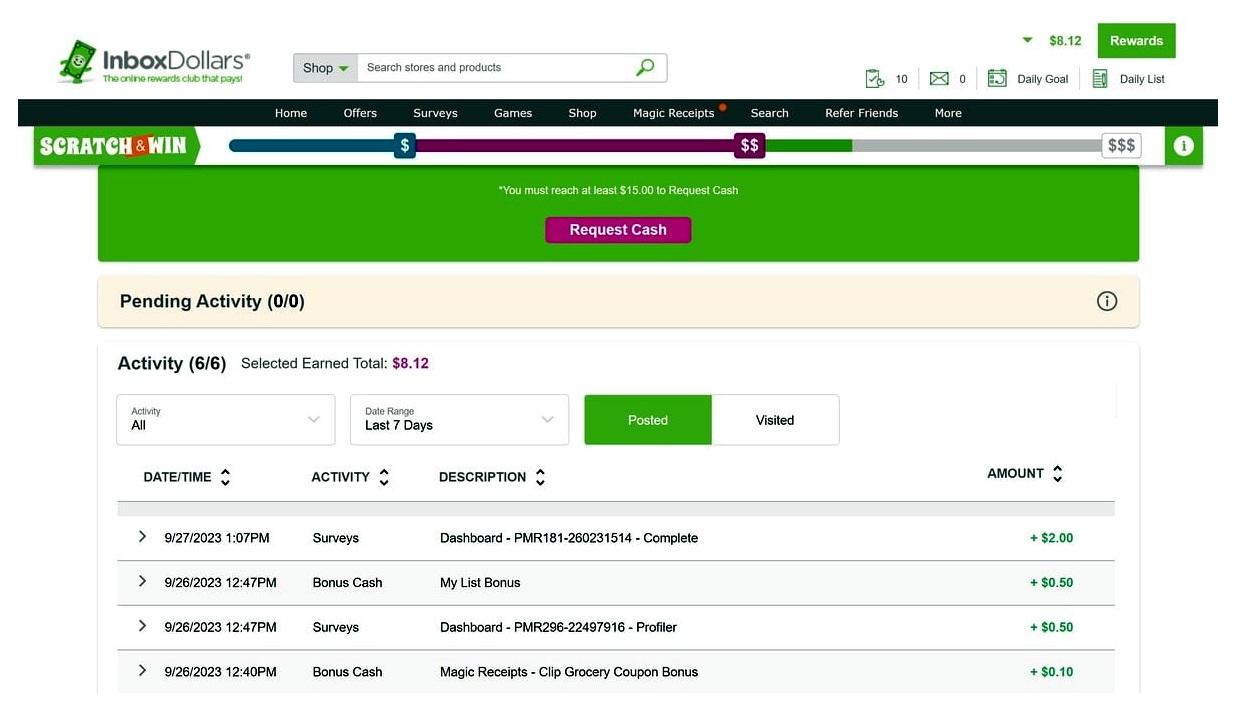Switch to the Visited toggle
The width and height of the screenshot is (1236, 711).
click(x=775, y=420)
